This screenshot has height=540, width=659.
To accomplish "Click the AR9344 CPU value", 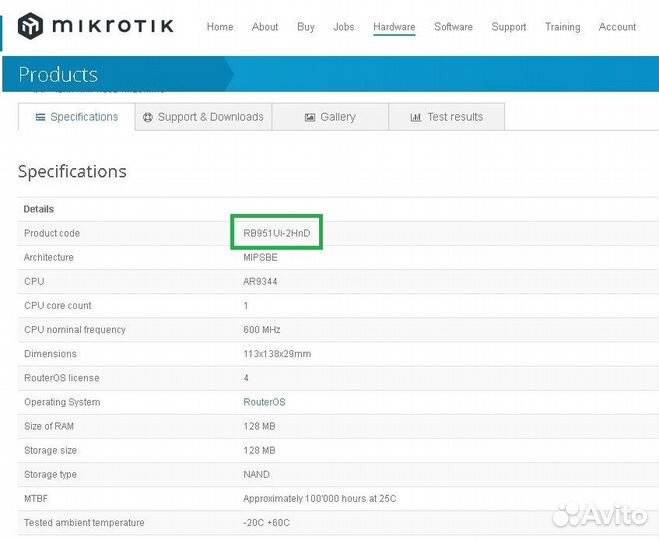I will point(260,282).
